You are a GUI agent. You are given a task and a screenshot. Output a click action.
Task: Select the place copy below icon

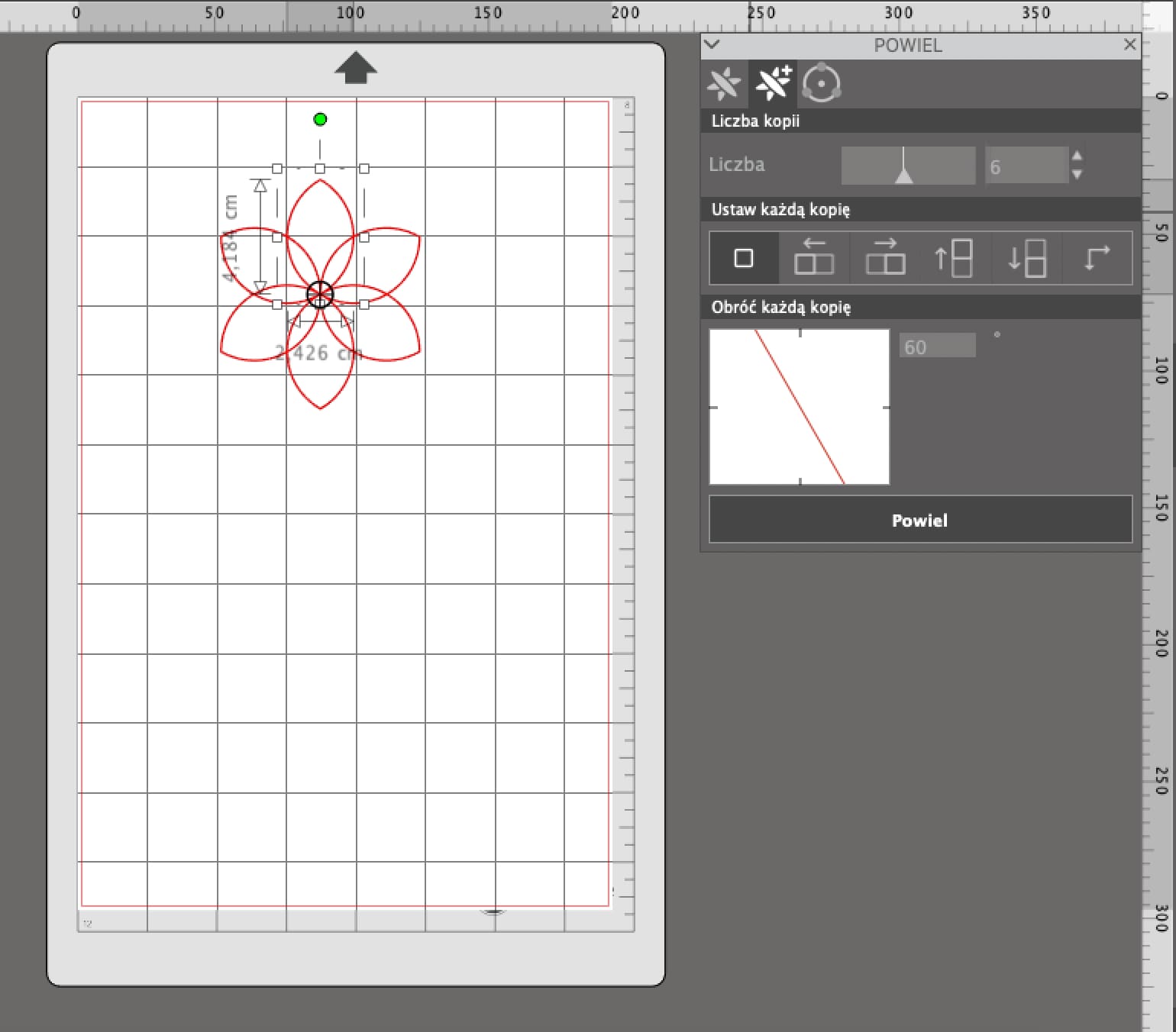(x=1026, y=259)
